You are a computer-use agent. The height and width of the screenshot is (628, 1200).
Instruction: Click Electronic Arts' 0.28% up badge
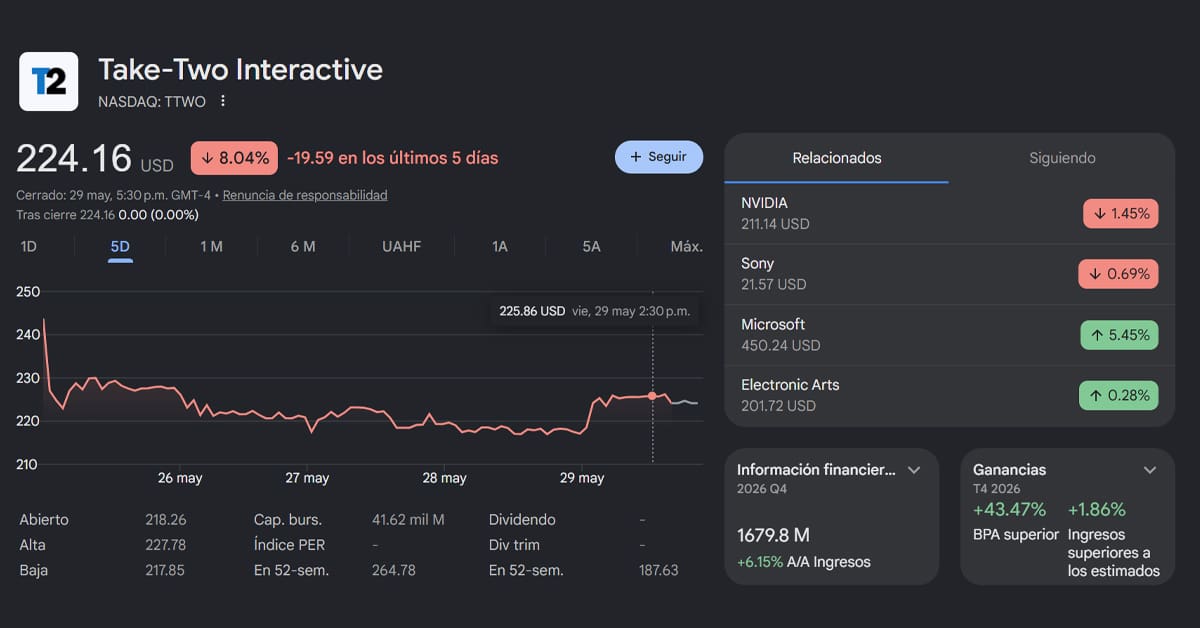tap(1118, 395)
